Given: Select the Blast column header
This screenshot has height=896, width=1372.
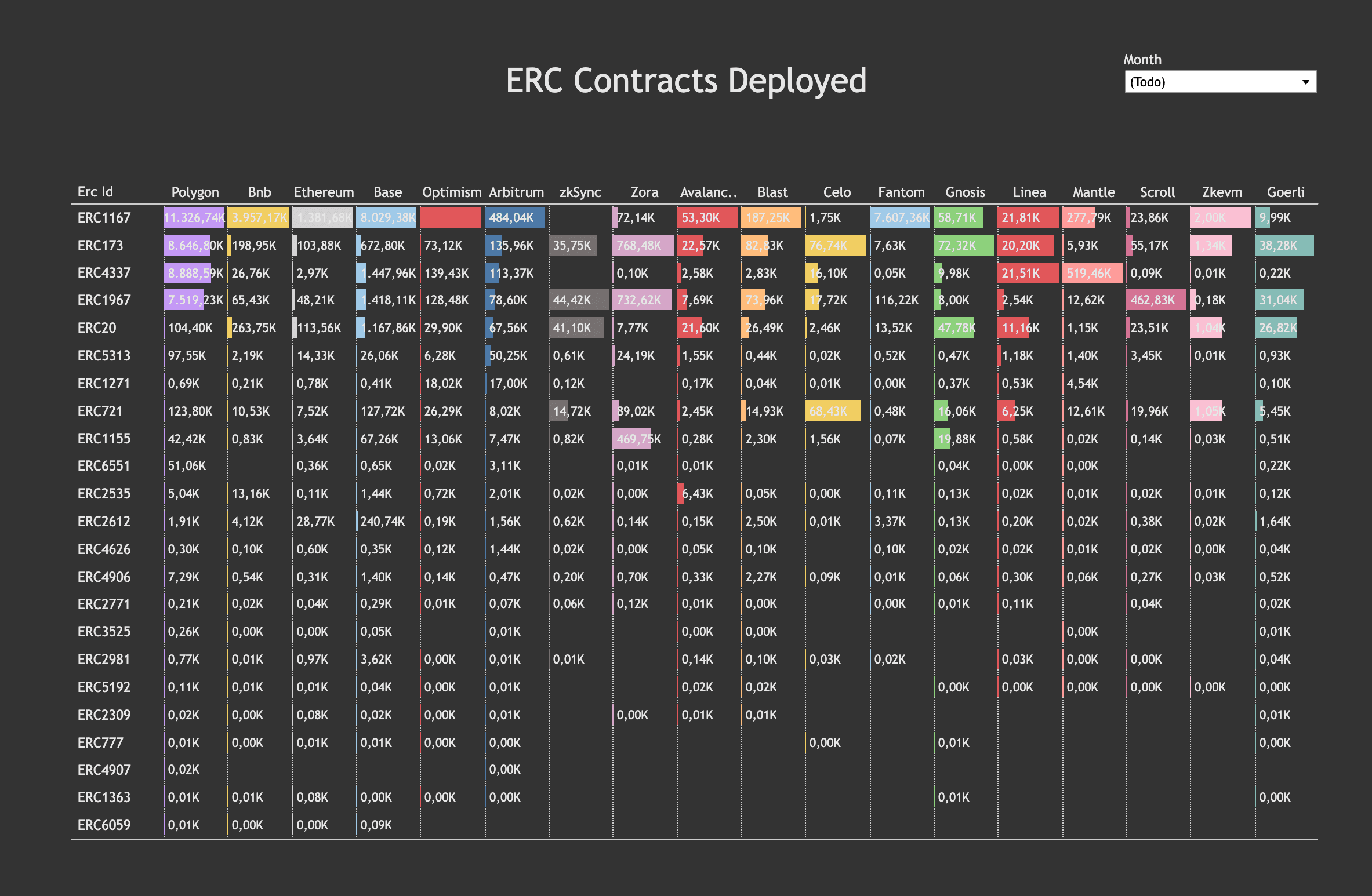Looking at the screenshot, I should click(772, 192).
